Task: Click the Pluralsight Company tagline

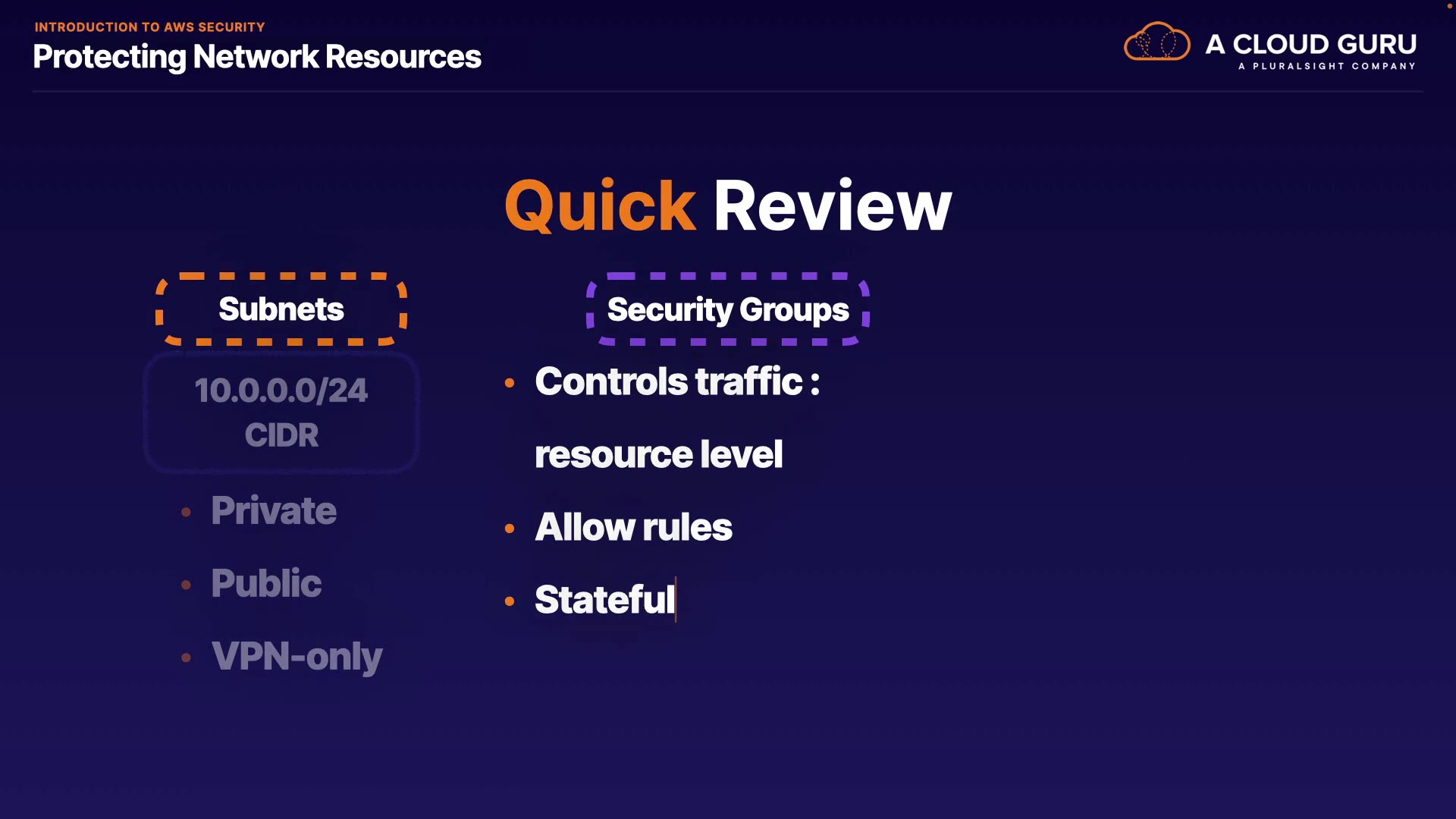Action: pyautogui.click(x=1326, y=67)
